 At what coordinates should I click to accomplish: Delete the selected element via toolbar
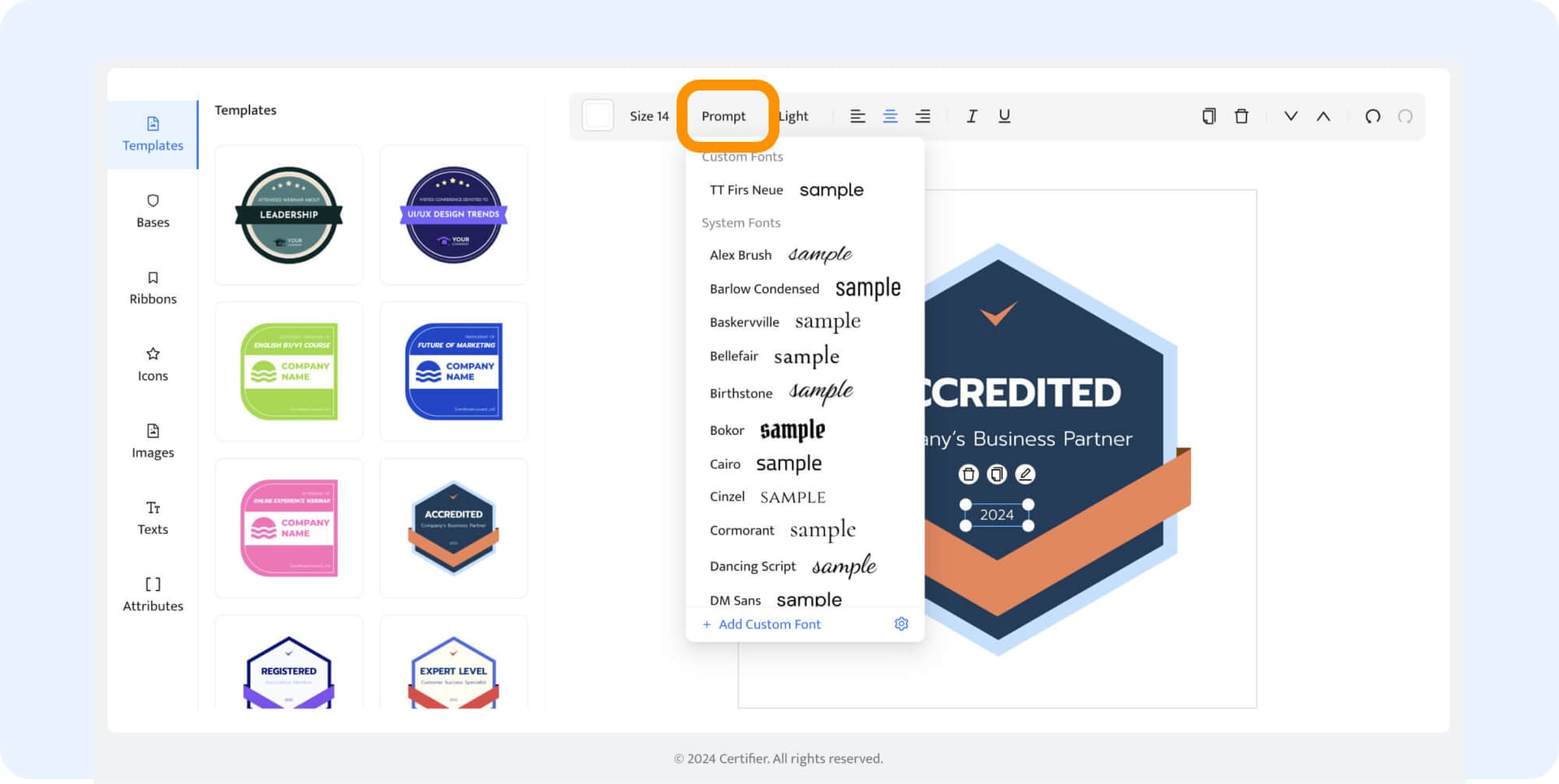click(1242, 116)
